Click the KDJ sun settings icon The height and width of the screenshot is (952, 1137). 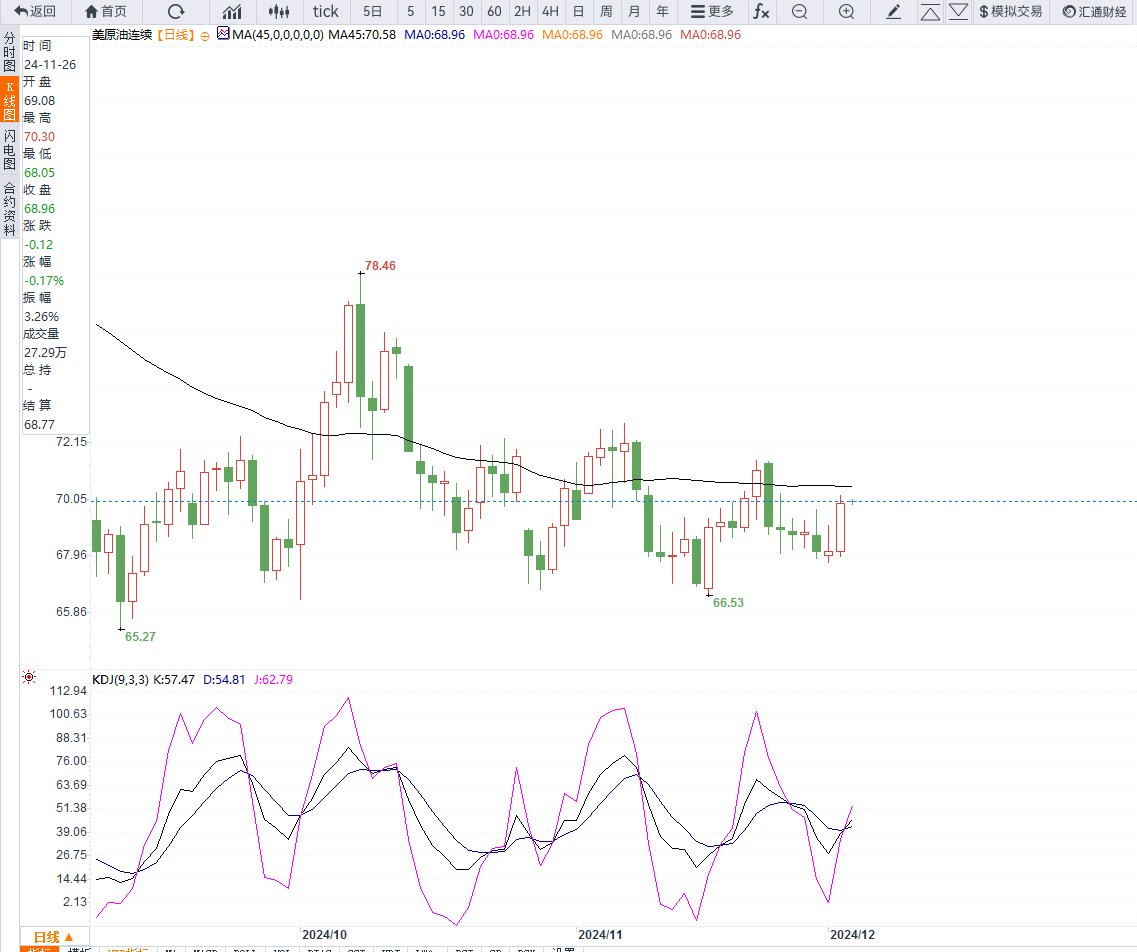tap(30, 678)
